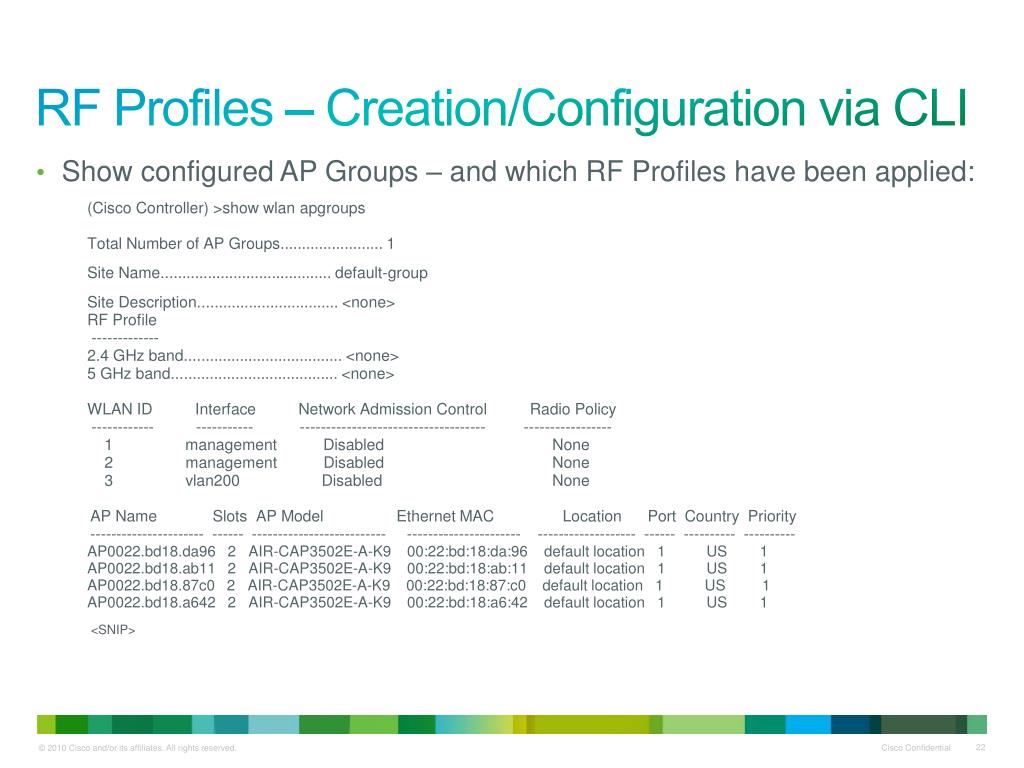Click the 'Ethernet MAC' column header
1024x768 pixels.
445,516
